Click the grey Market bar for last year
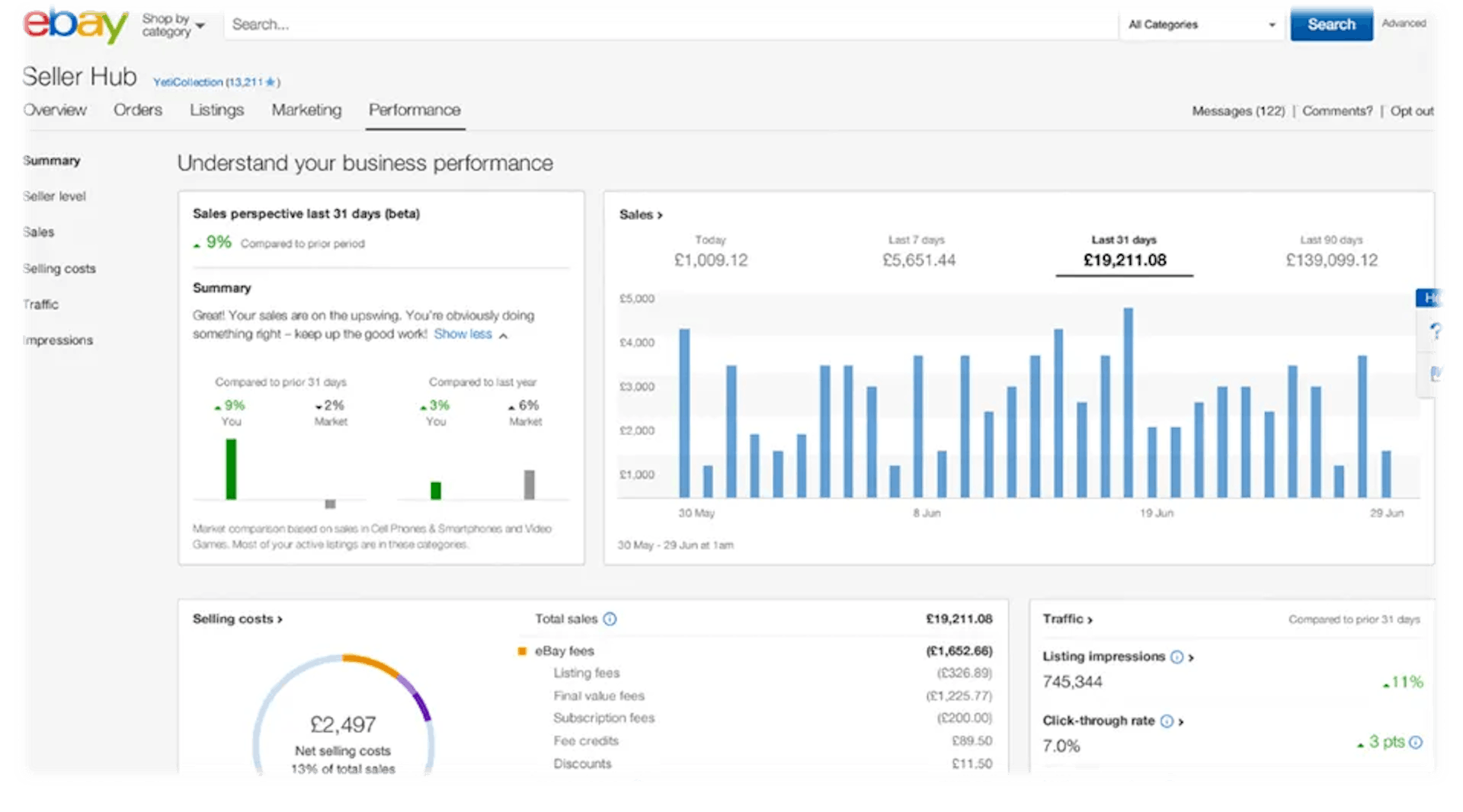The height and width of the screenshot is (812, 1463). (x=529, y=484)
